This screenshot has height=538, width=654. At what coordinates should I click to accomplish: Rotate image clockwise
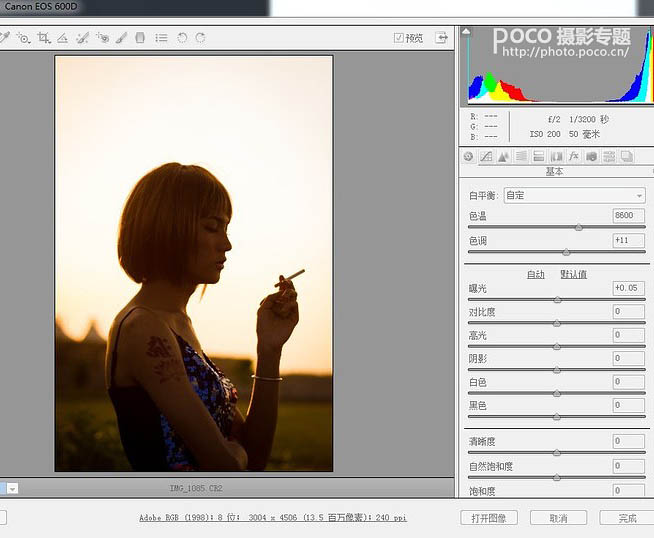(200, 38)
